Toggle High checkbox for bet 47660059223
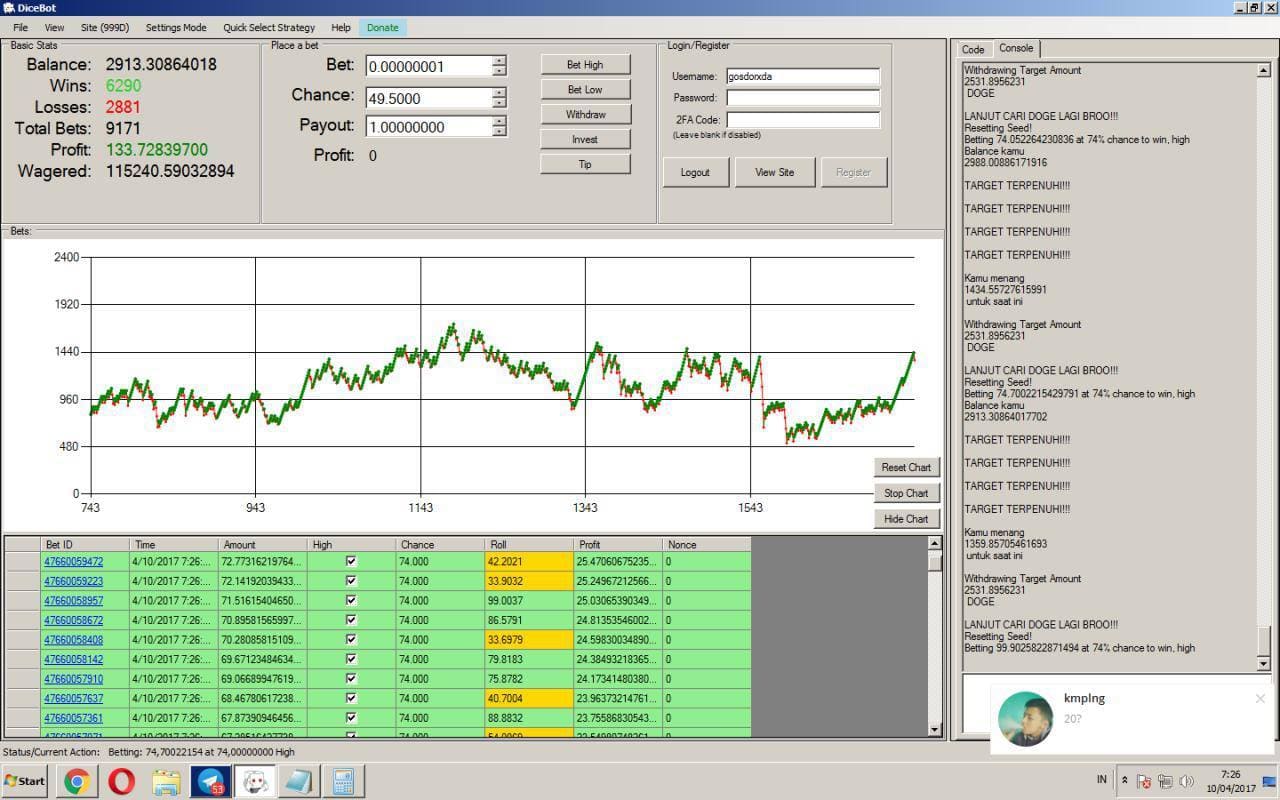1280x800 pixels. tap(351, 581)
